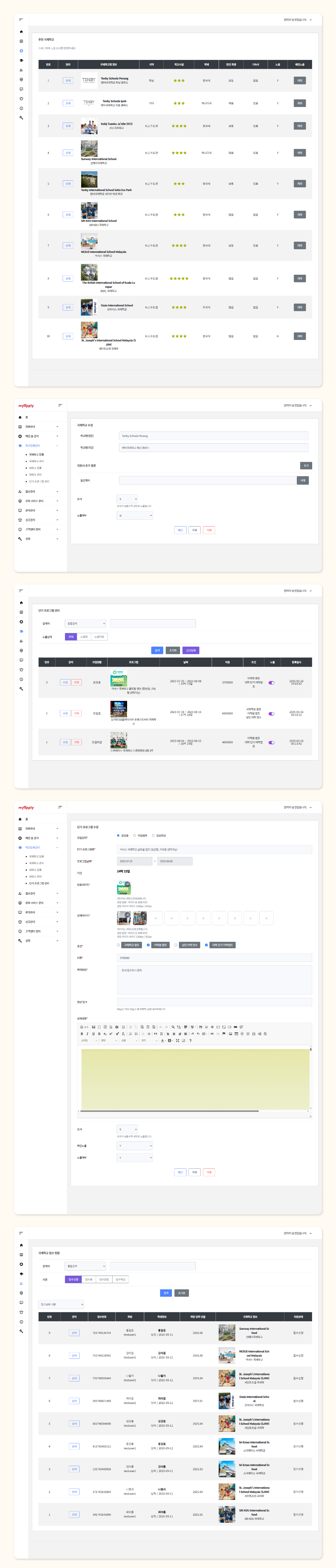This screenshot has width=336, height=1568.
Task: Click the Strikethrough icon in the editor toolbar
Action: (99, 1034)
